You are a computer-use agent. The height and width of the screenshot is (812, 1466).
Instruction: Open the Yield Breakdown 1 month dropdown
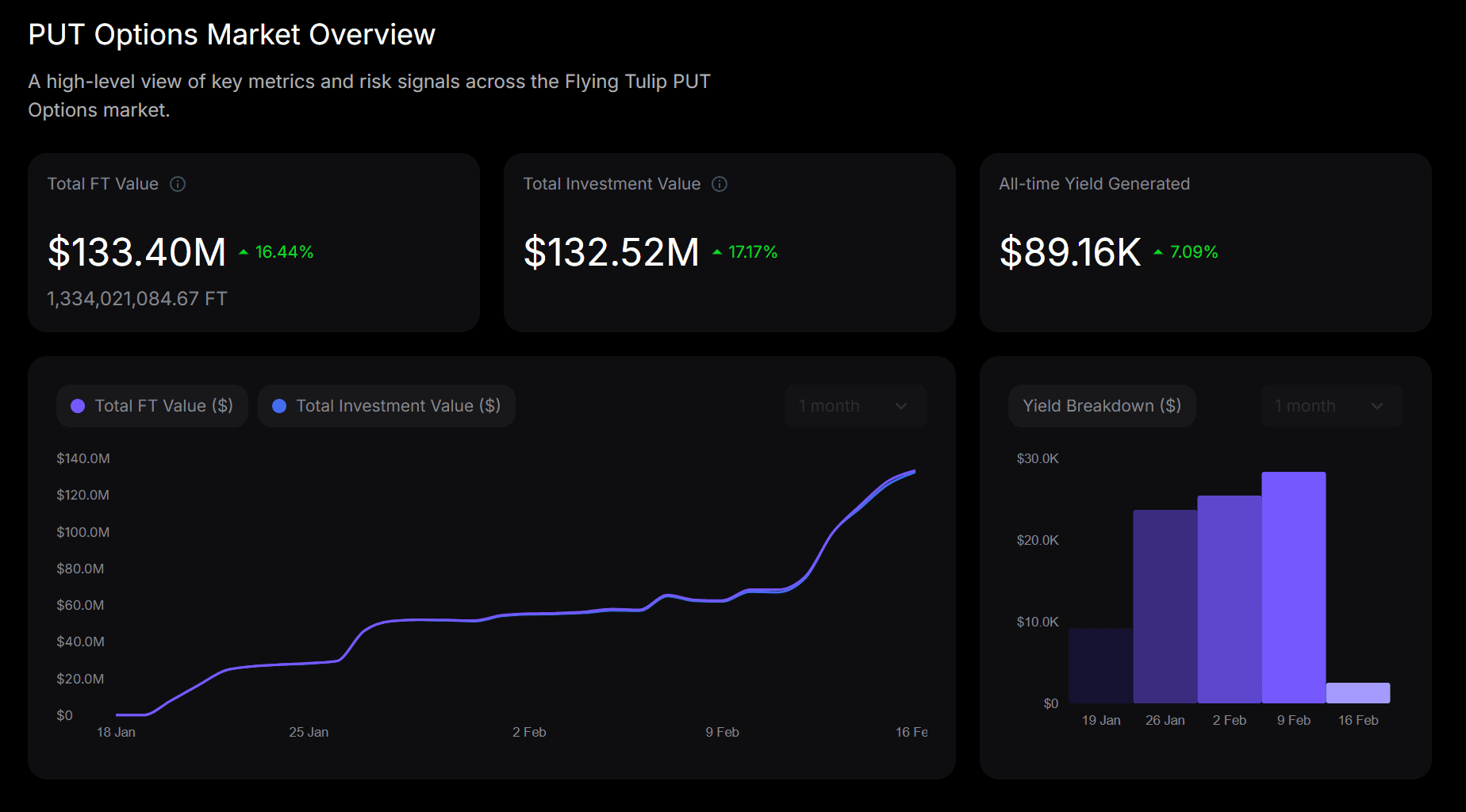1330,406
